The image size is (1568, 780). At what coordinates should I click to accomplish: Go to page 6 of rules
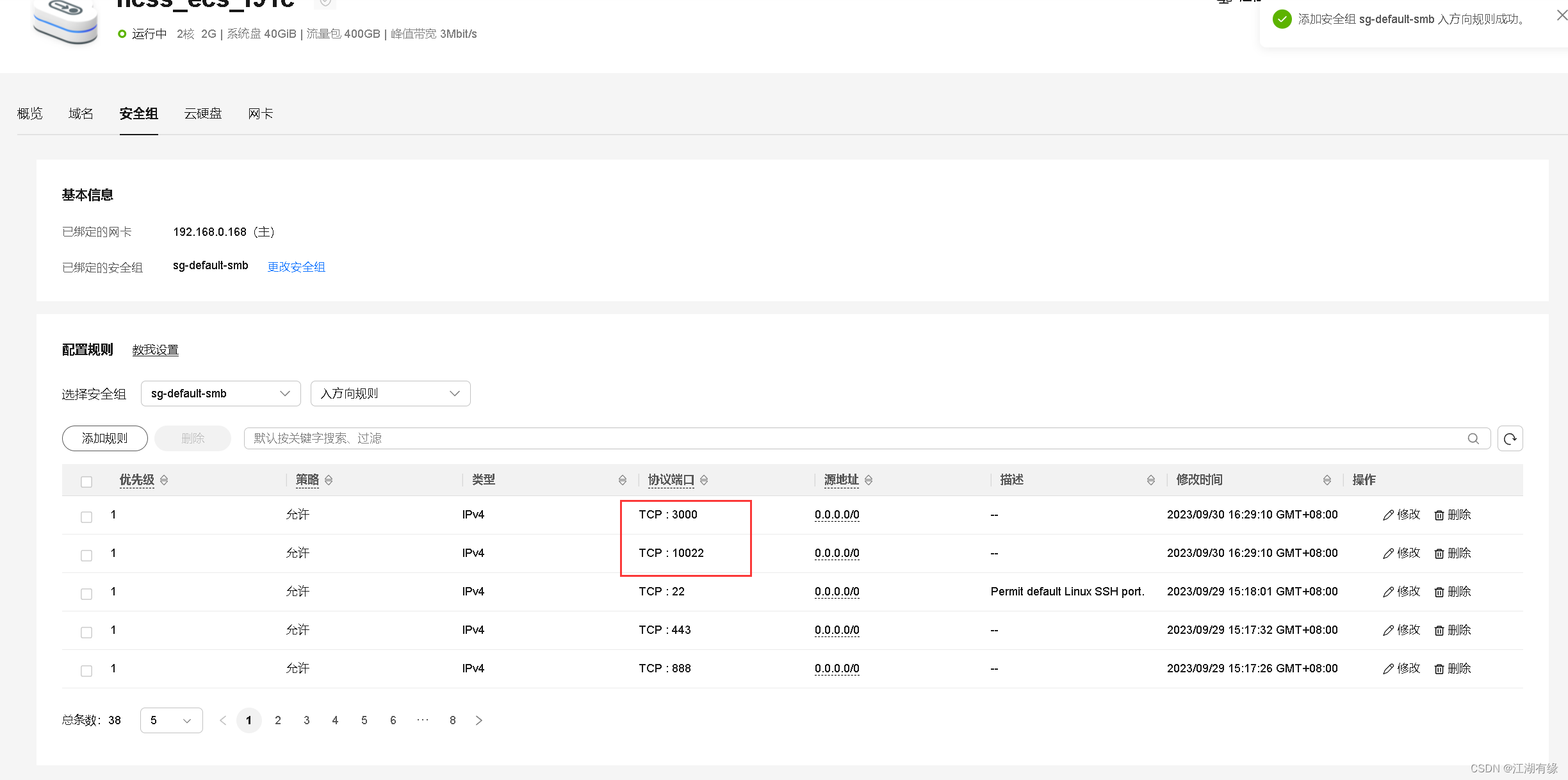(393, 720)
